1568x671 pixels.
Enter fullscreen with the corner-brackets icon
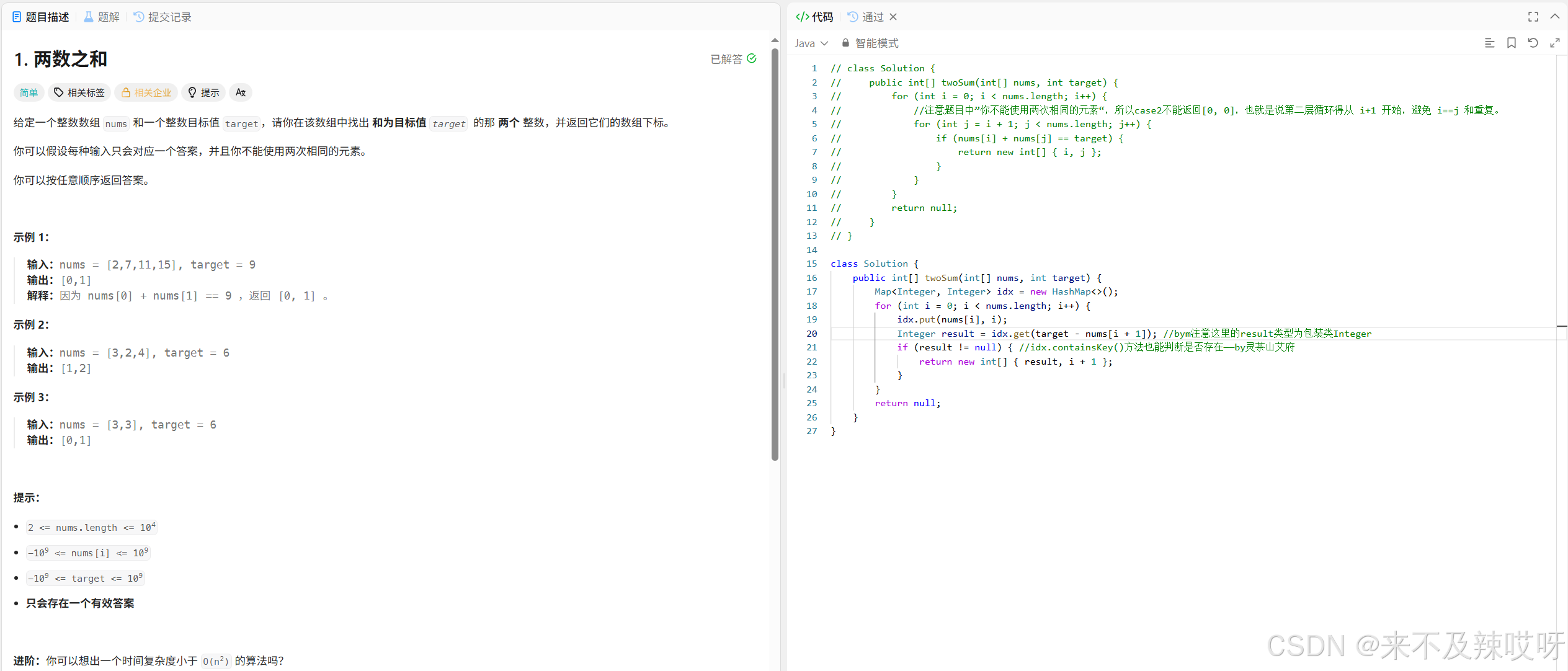click(x=1533, y=17)
